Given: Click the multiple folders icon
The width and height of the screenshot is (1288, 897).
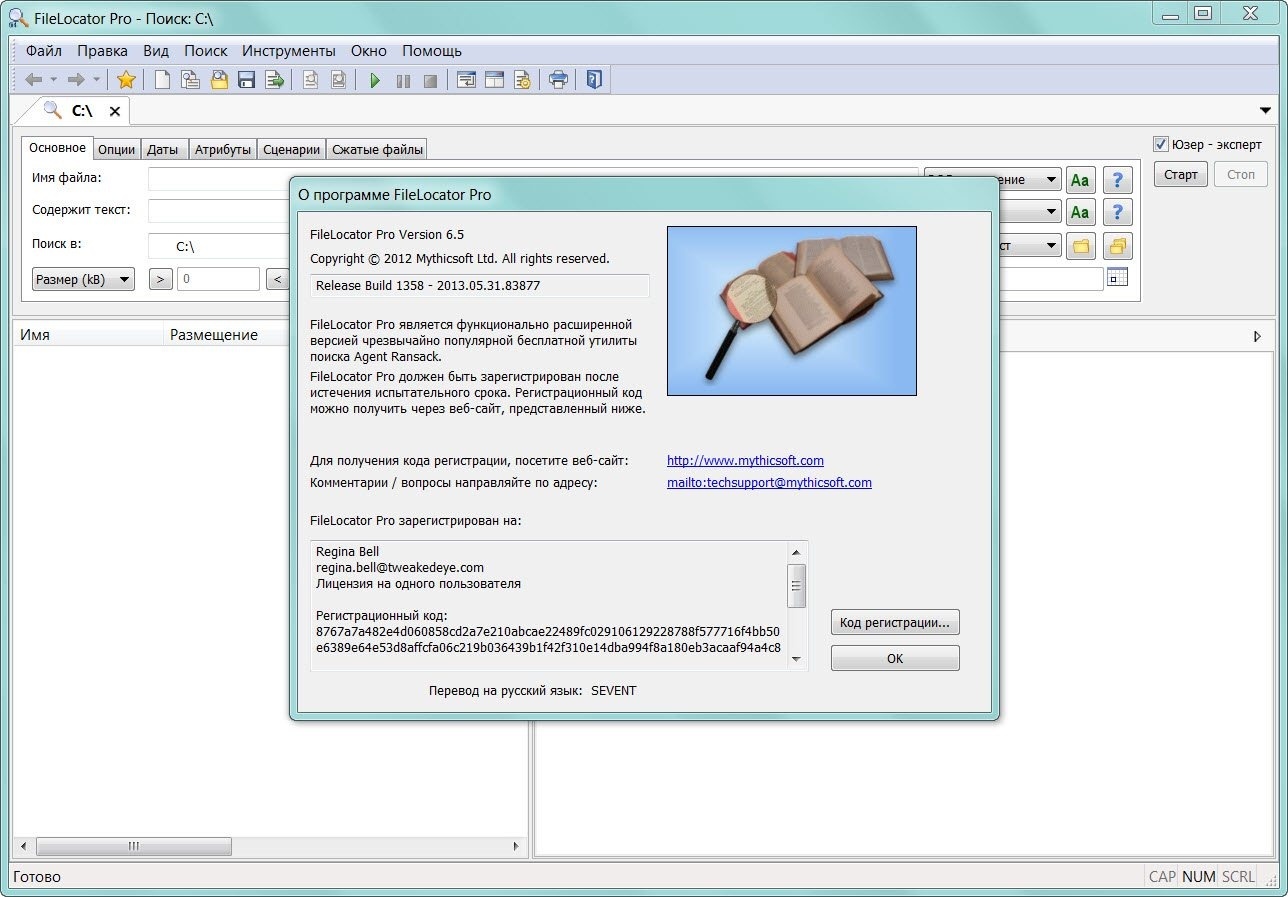Looking at the screenshot, I should pyautogui.click(x=1117, y=246).
